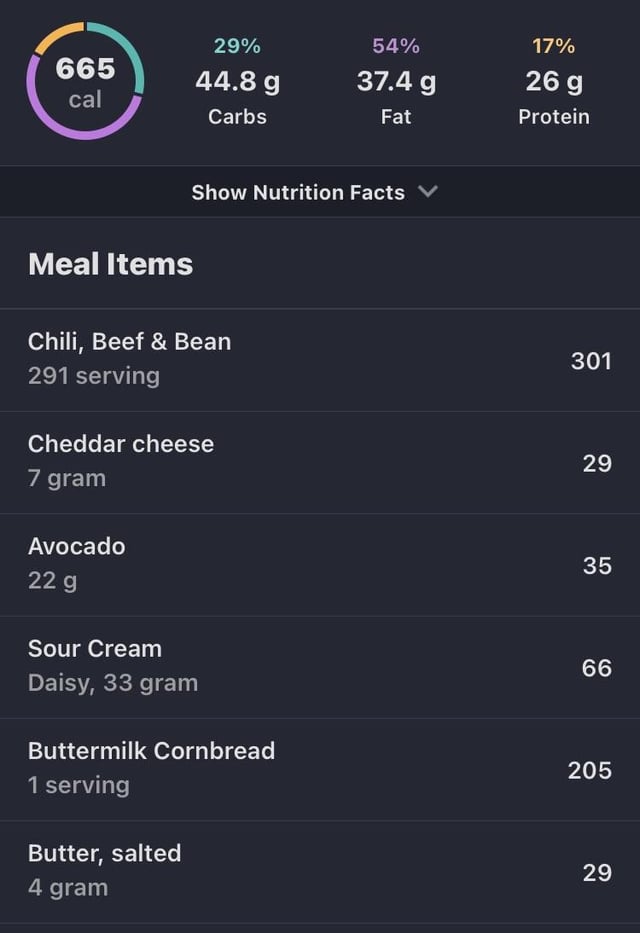The width and height of the screenshot is (640, 933).
Task: Click the 301 calorie value for chili
Action: tap(591, 361)
